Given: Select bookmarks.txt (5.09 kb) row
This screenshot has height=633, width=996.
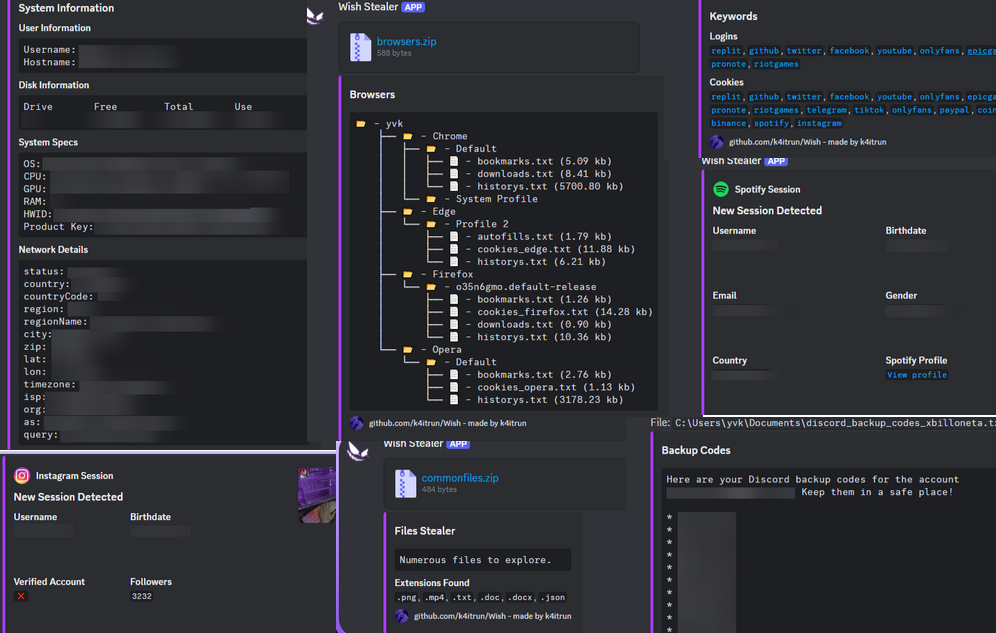Looking at the screenshot, I should pyautogui.click(x=544, y=161).
